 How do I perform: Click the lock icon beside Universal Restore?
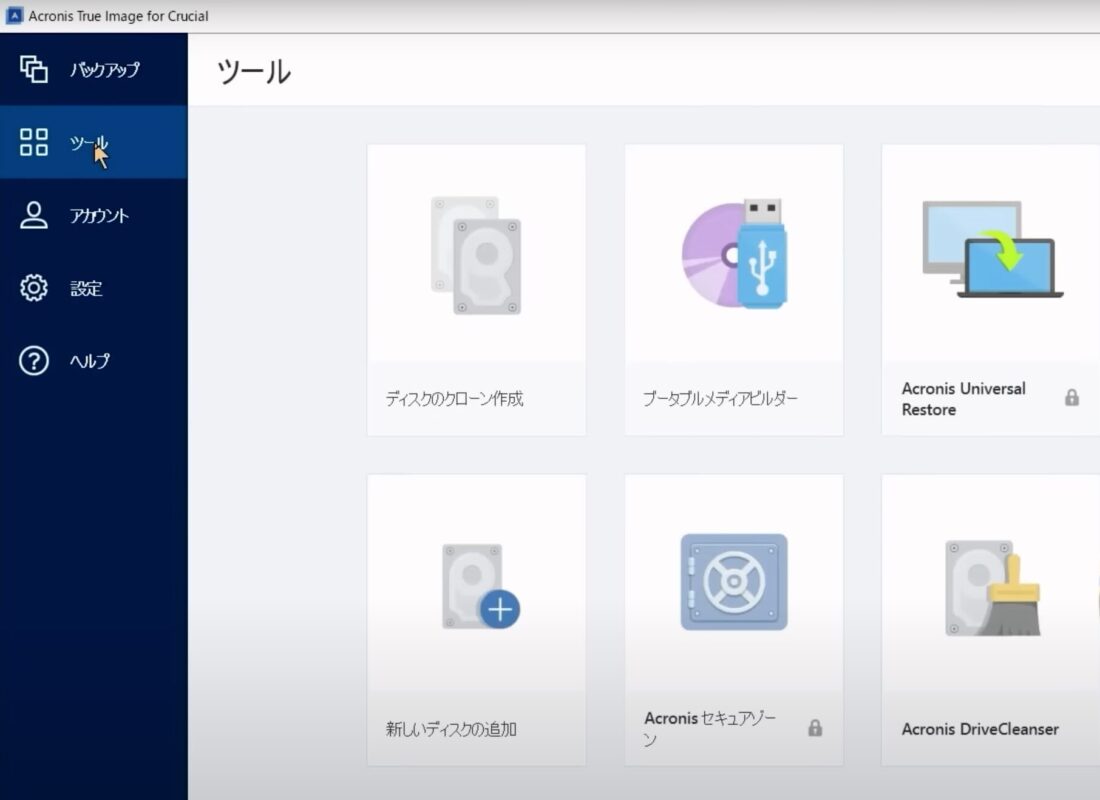click(x=1072, y=398)
